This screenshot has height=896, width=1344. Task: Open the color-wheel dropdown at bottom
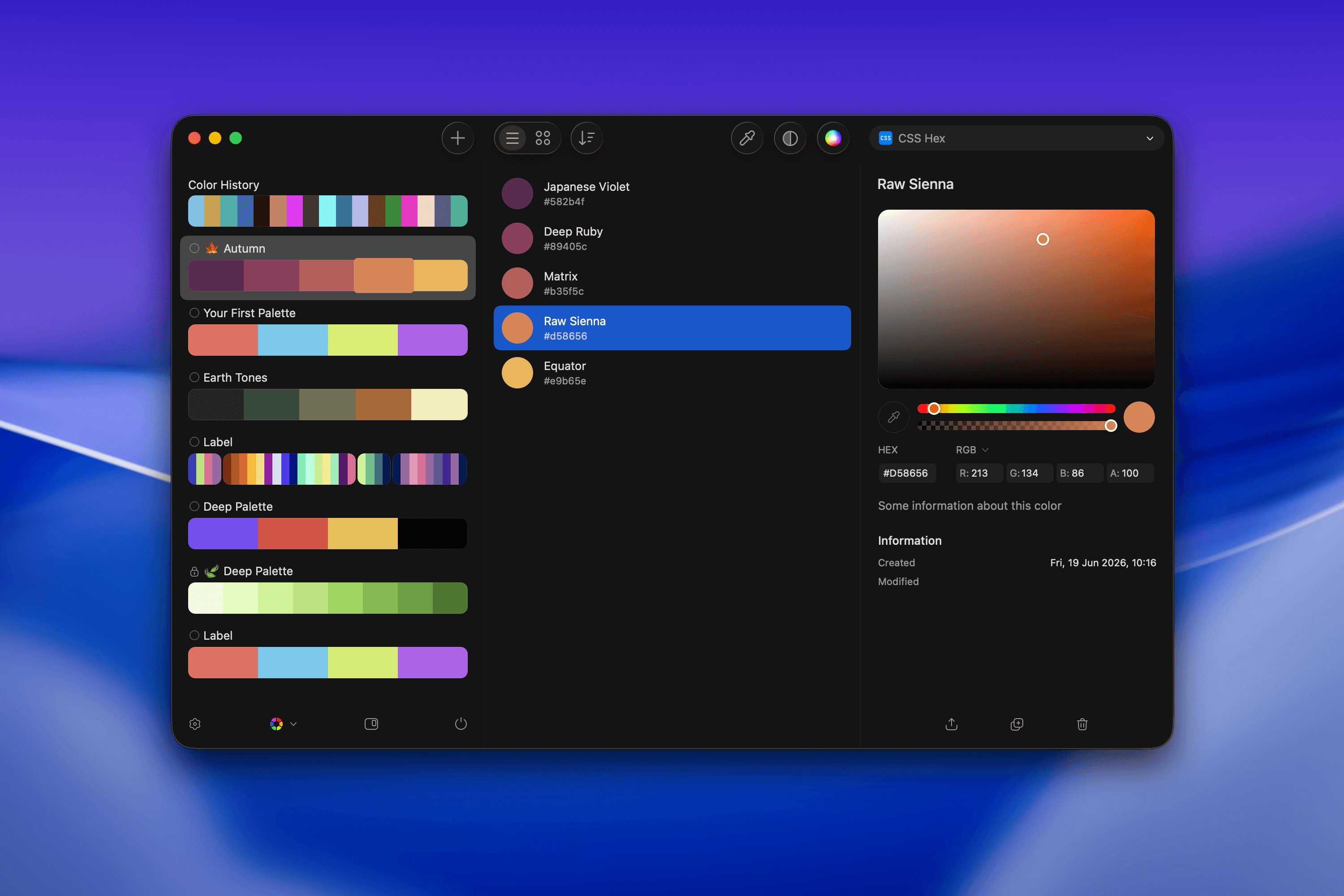click(284, 724)
